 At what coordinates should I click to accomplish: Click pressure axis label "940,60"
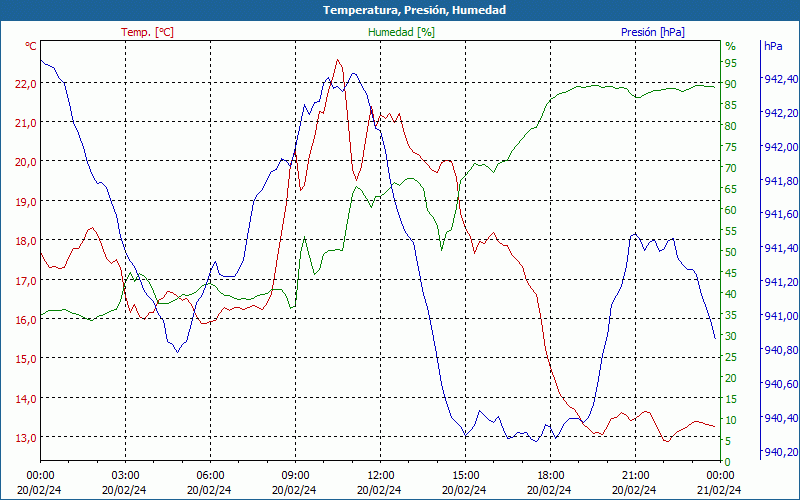780,384
